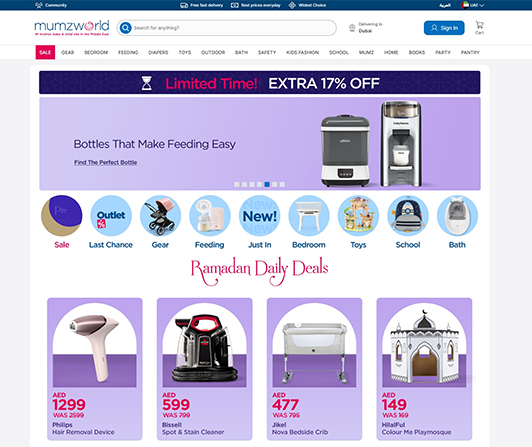Click the Sign In button
Image resolution: width=532 pixels, height=447 pixels.
[444, 28]
